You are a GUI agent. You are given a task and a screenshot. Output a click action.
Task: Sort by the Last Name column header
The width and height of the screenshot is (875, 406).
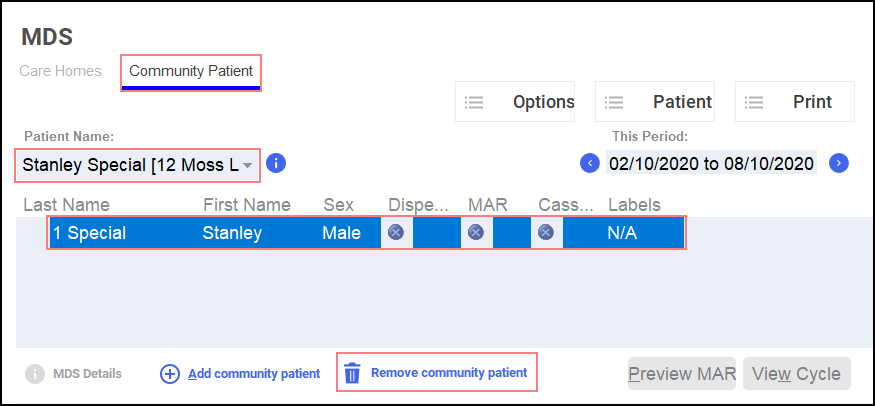[x=66, y=205]
